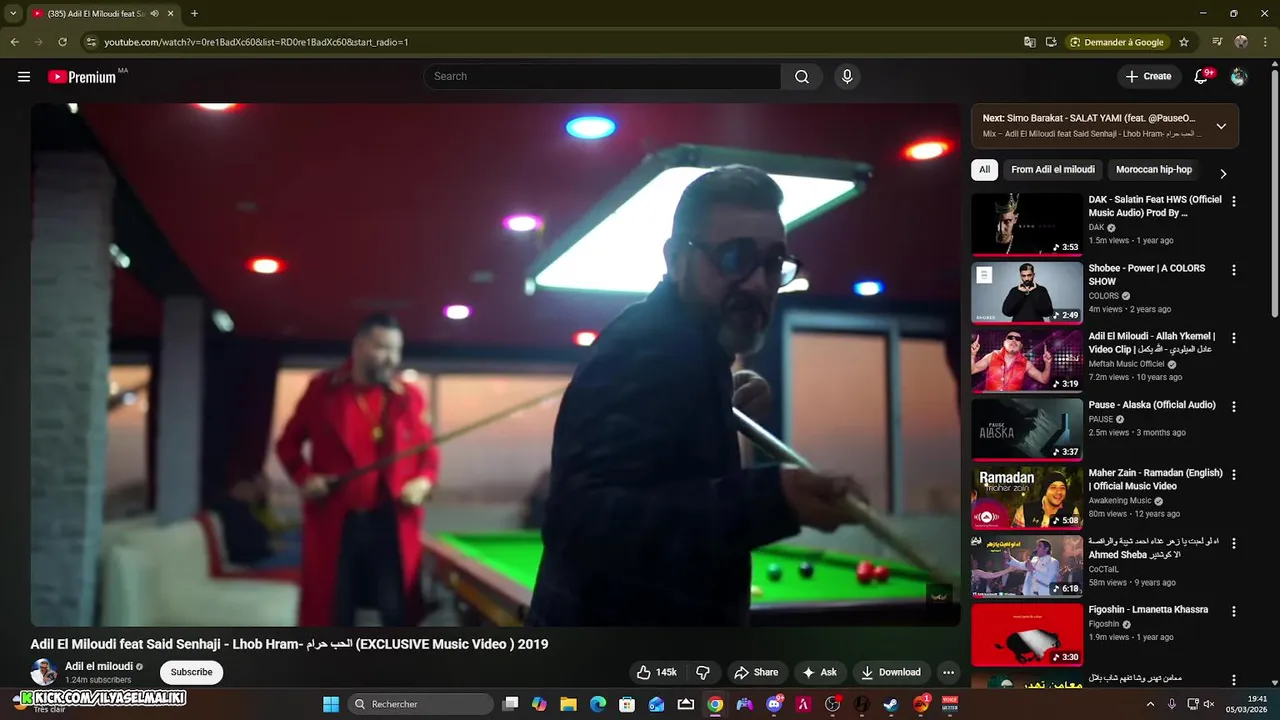Click the search magnifier button

point(802,77)
